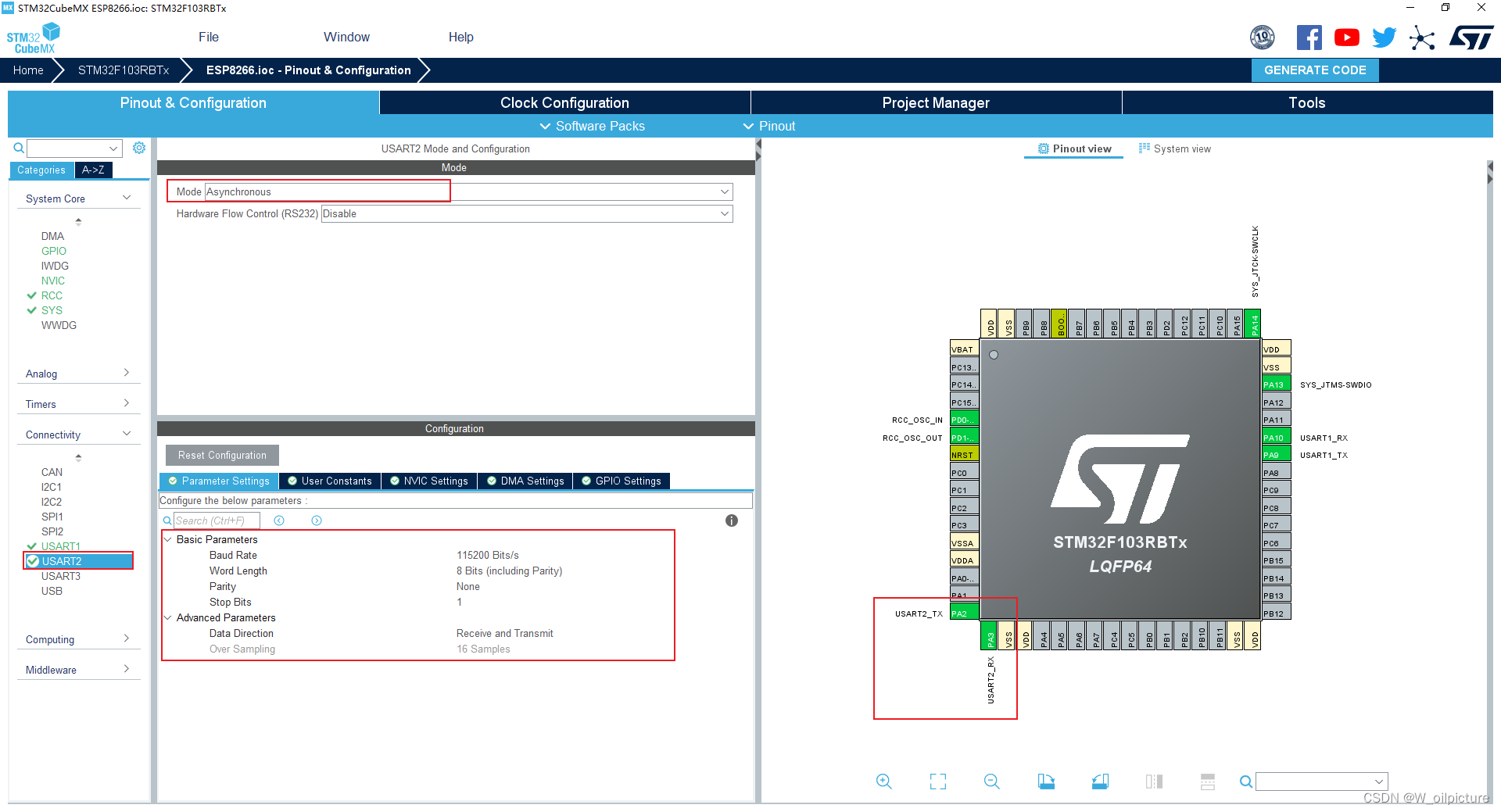Click the parameter search magnifier icon
Viewport: 1501px width, 812px height.
167,520
